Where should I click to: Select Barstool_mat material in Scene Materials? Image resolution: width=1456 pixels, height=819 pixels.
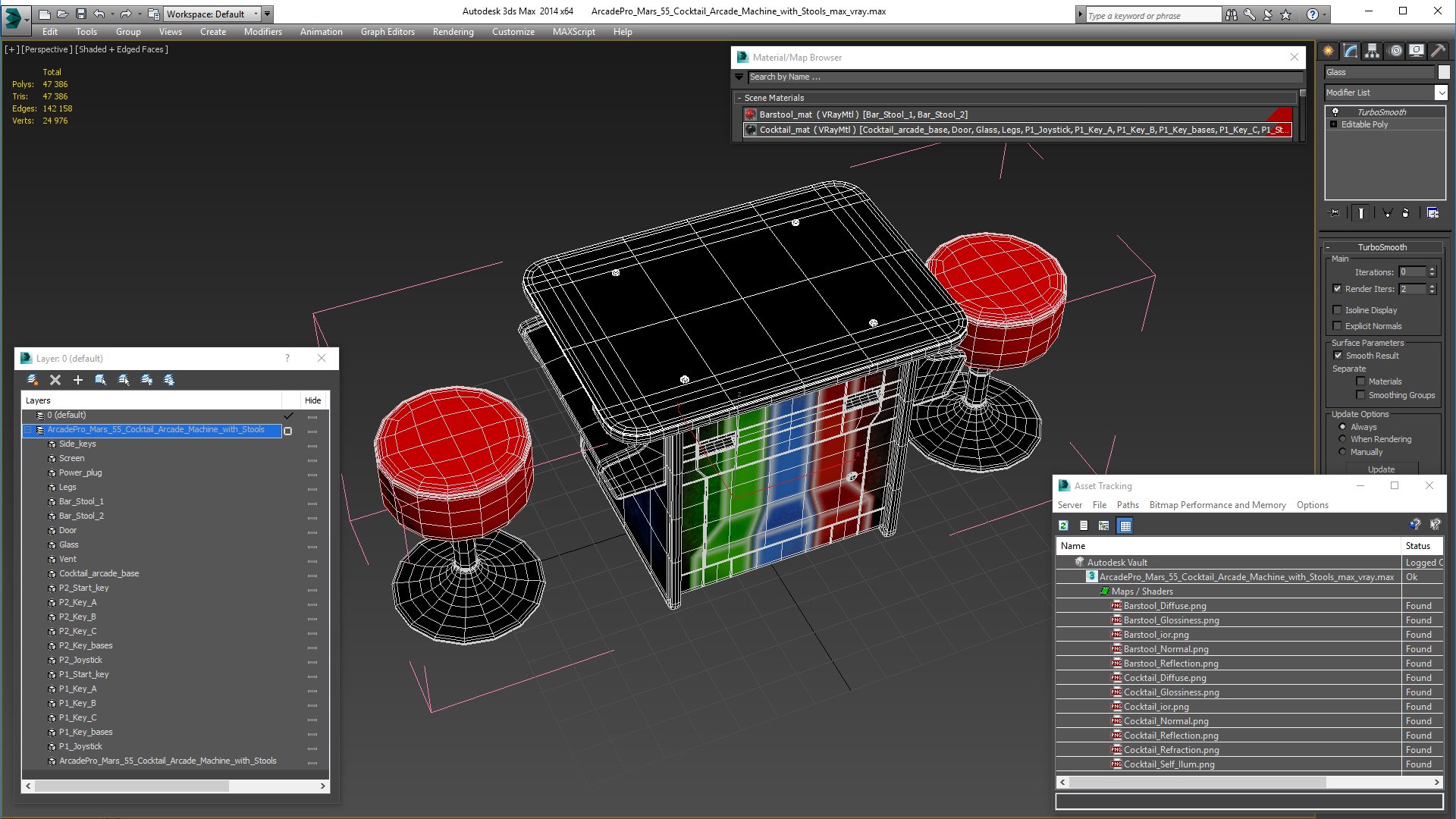click(1018, 115)
